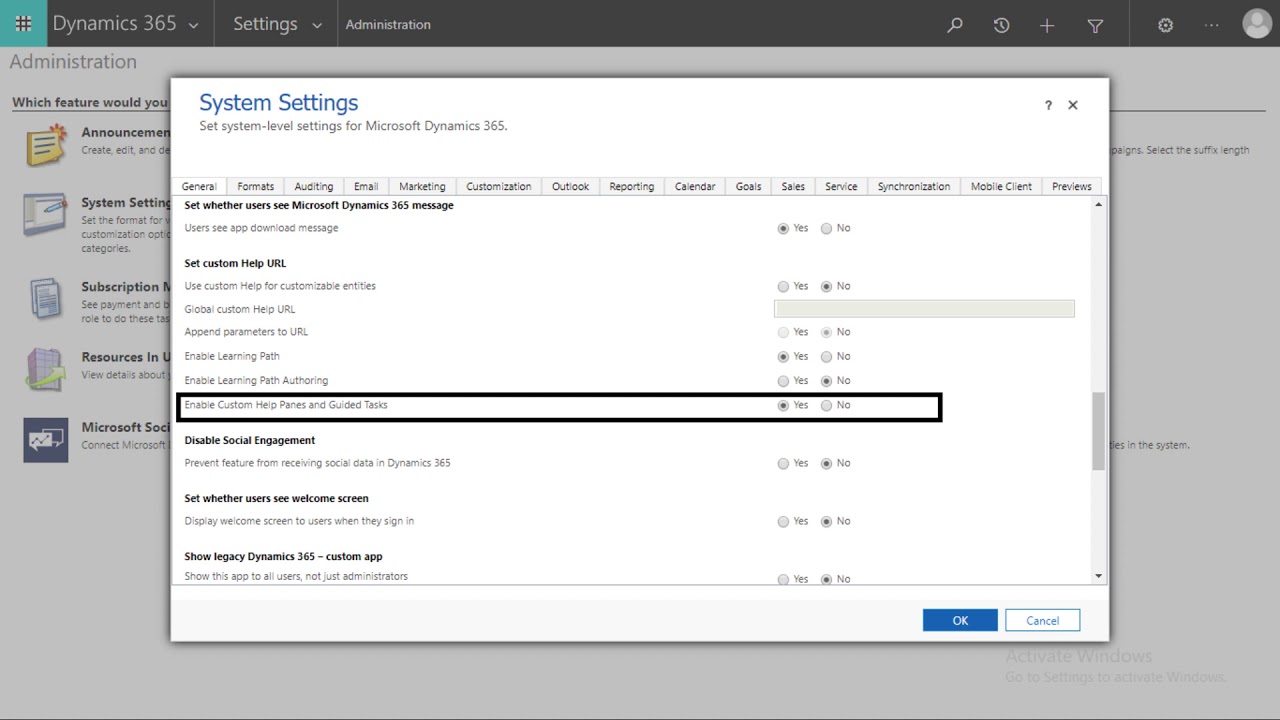Click the OK button

click(x=960, y=620)
